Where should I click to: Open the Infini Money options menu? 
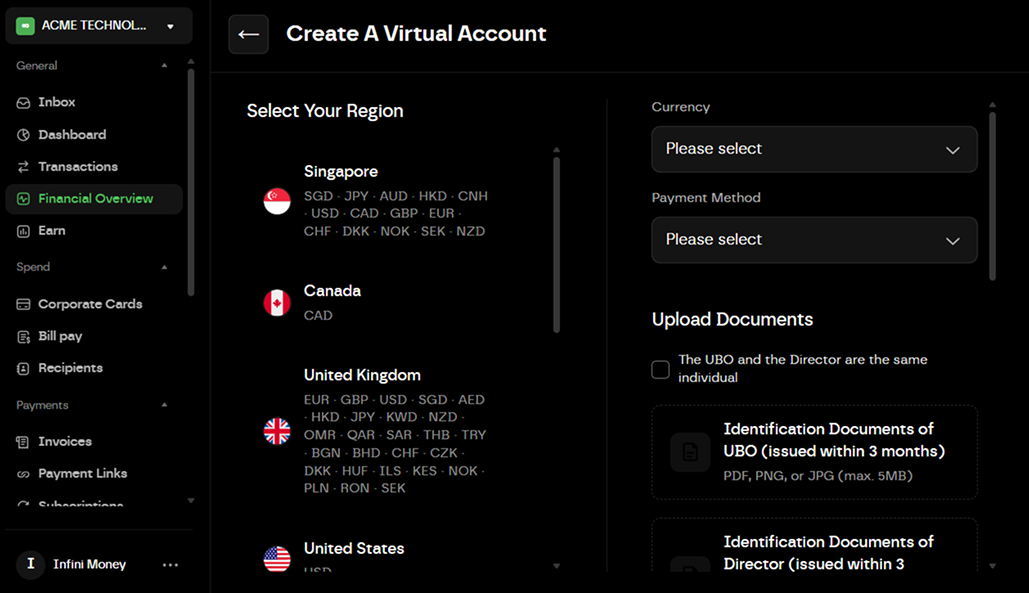[x=170, y=564]
